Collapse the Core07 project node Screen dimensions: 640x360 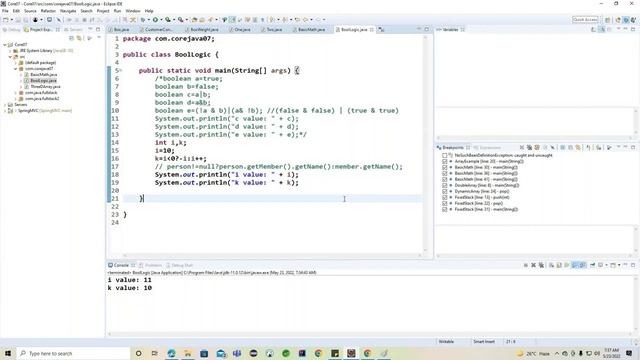4,44
